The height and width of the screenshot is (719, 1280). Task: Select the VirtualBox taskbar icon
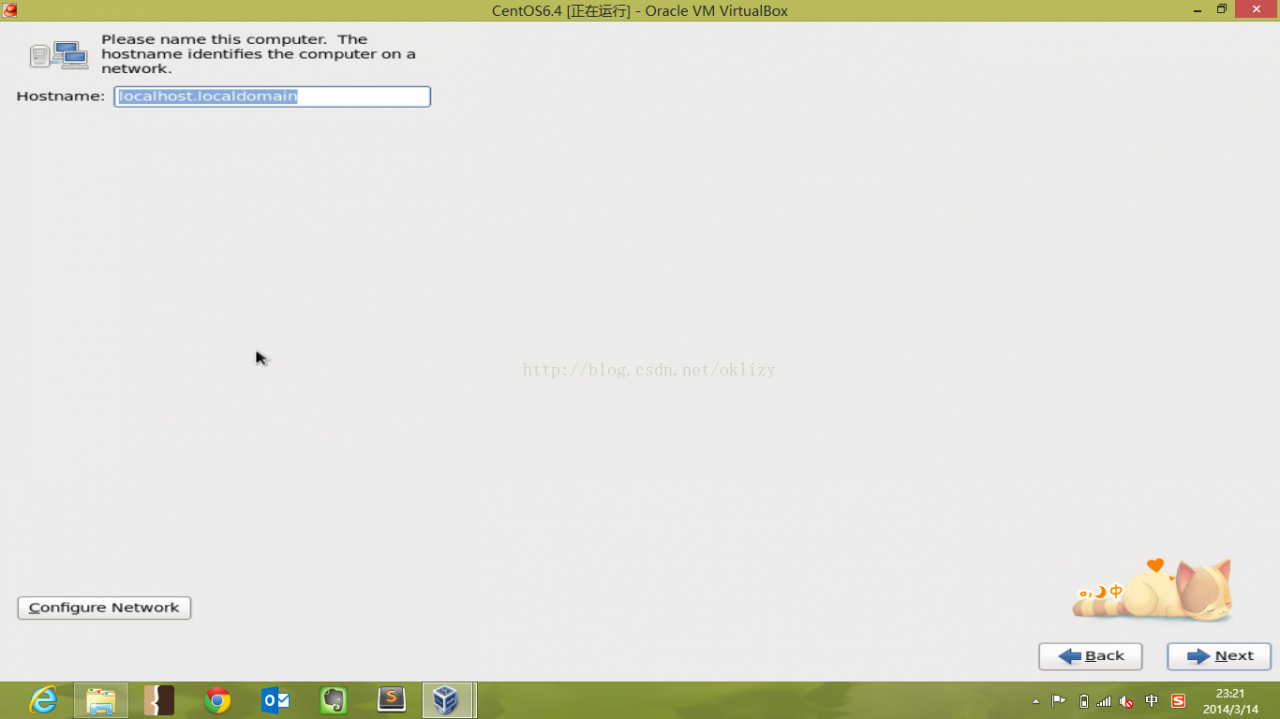(447, 700)
